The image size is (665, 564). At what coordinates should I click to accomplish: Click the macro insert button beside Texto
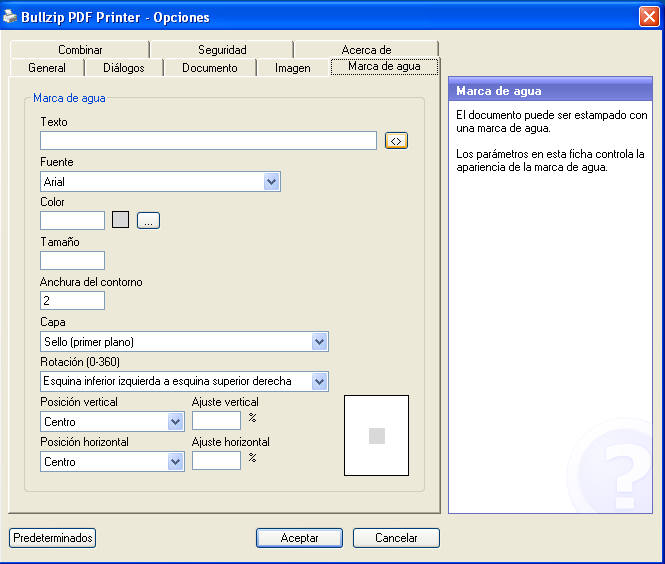(x=396, y=141)
